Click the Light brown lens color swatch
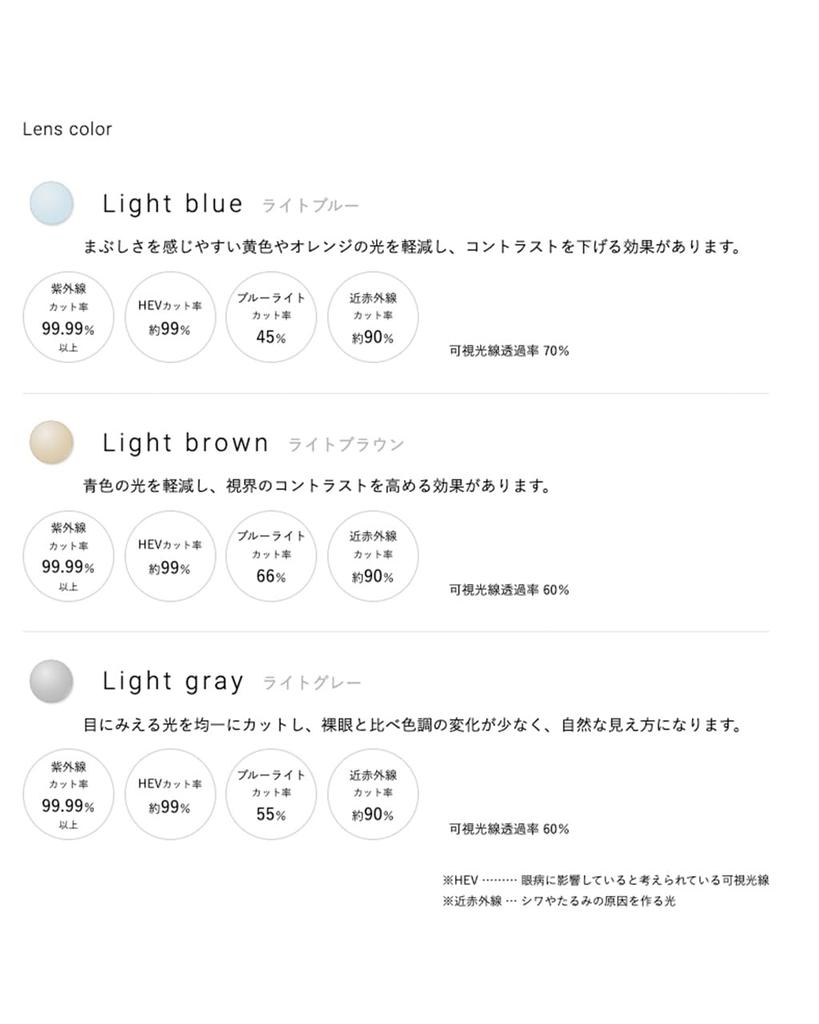The height and width of the screenshot is (1024, 819). pos(52,442)
